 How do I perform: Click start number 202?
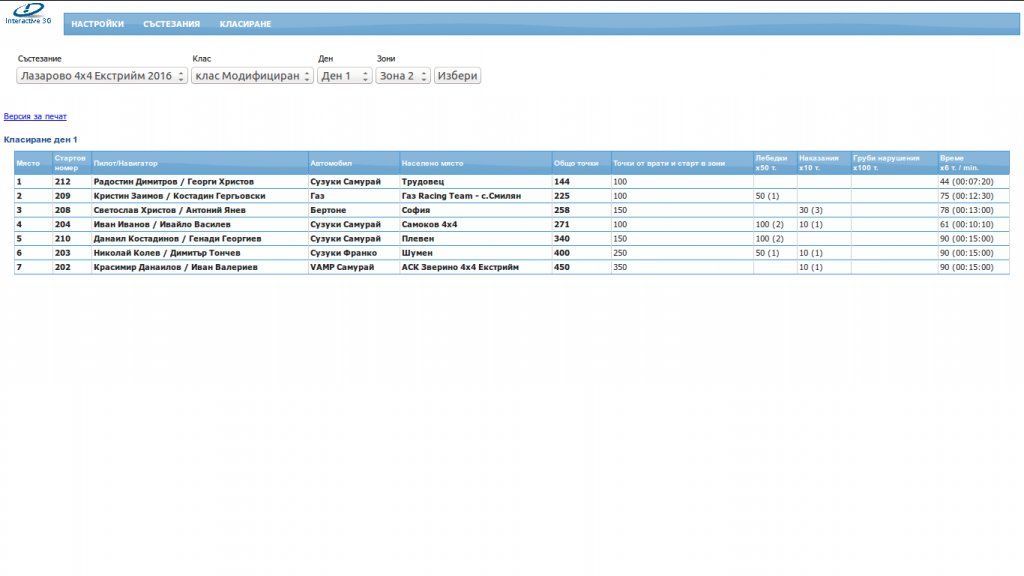point(63,267)
